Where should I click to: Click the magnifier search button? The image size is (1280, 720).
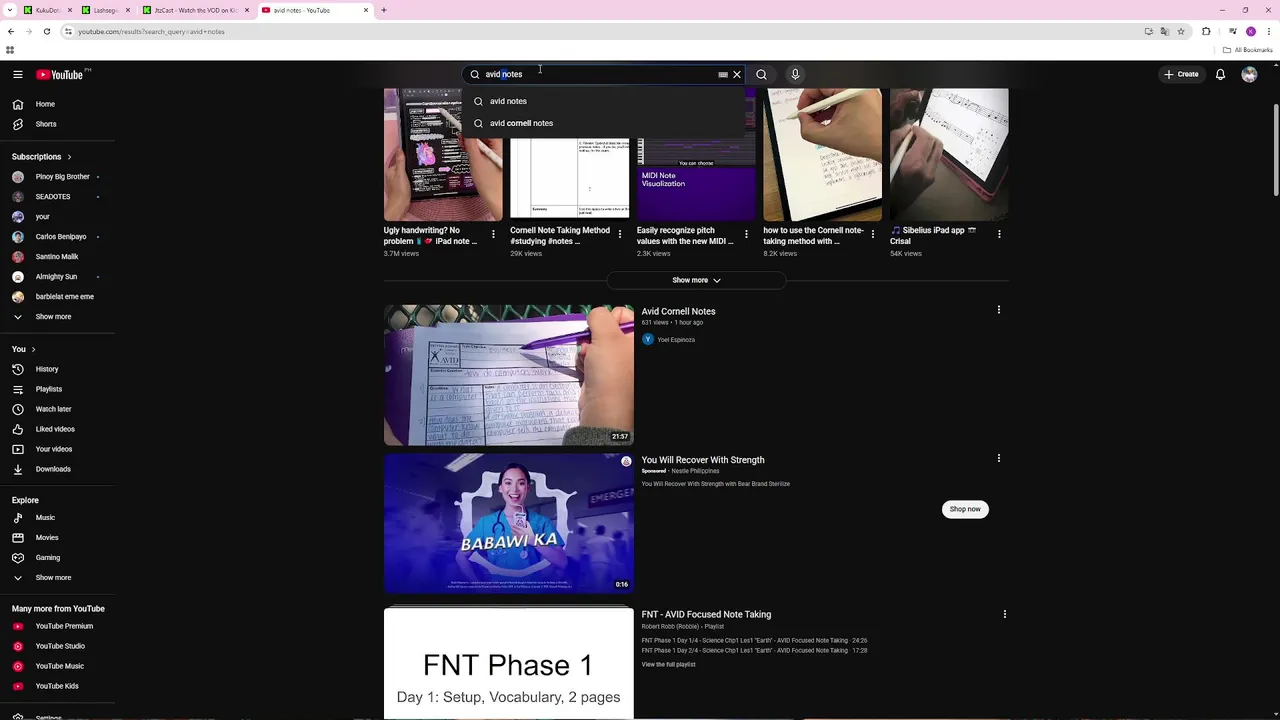tap(762, 74)
